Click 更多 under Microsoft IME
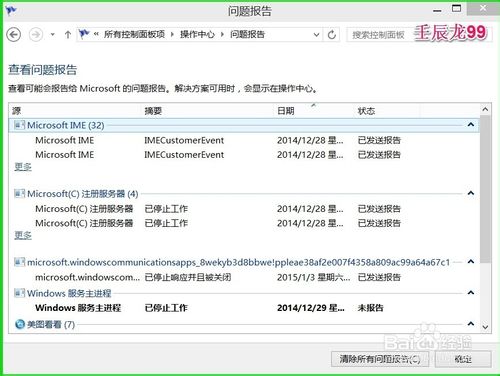Viewport: 500px width, 376px height. click(x=23, y=166)
